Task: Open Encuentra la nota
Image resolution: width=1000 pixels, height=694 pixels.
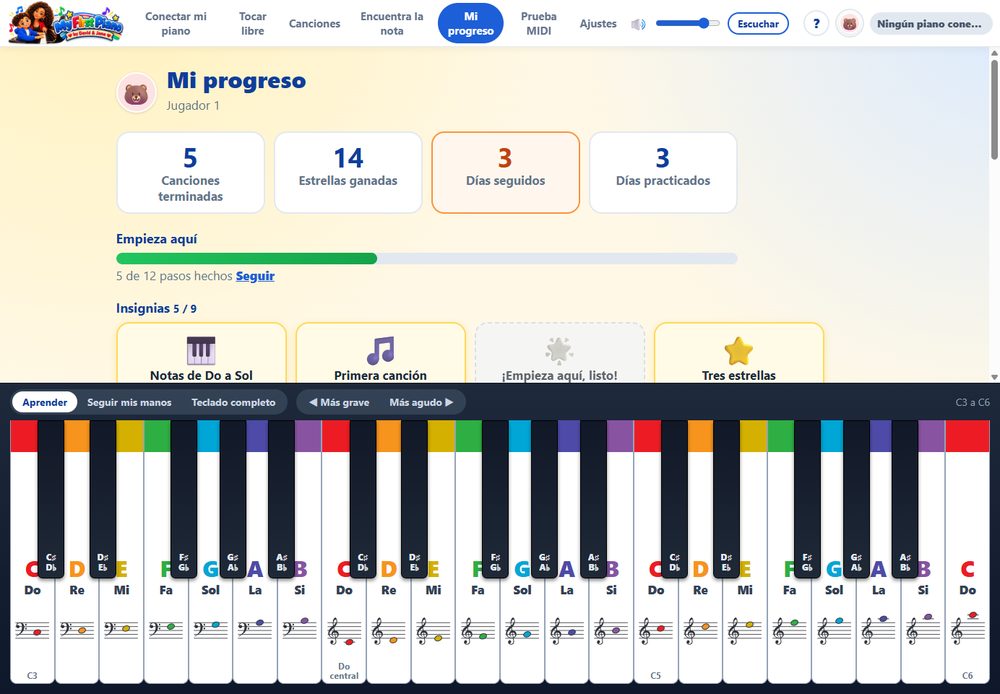Action: [392, 24]
